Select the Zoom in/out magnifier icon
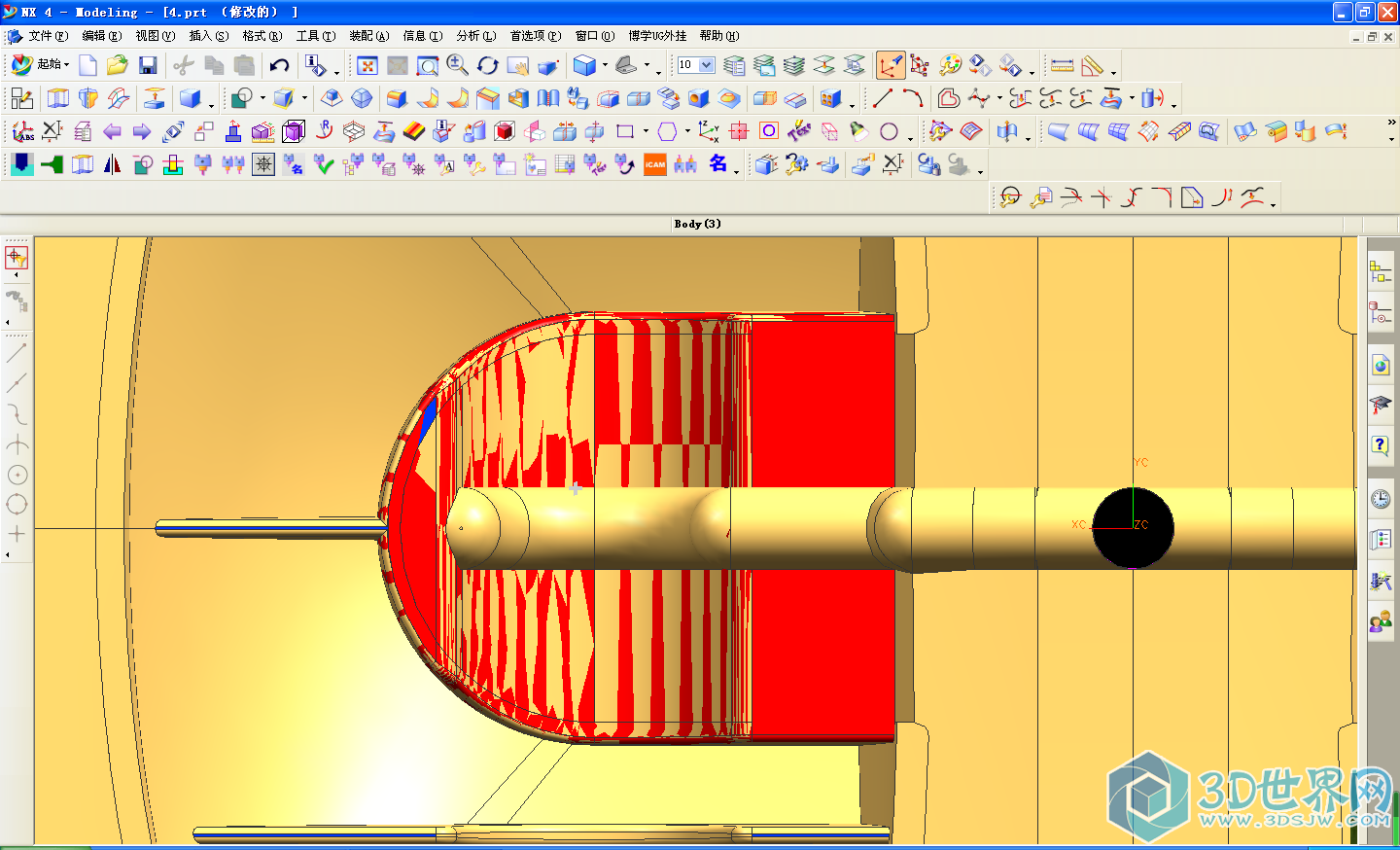Viewport: 1400px width, 850px height. click(458, 65)
